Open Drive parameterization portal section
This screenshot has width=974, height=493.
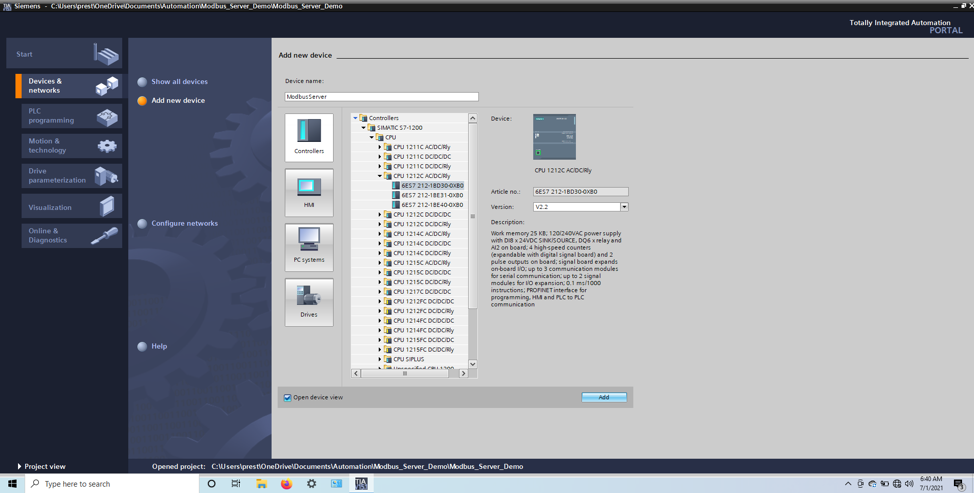pyautogui.click(x=71, y=176)
